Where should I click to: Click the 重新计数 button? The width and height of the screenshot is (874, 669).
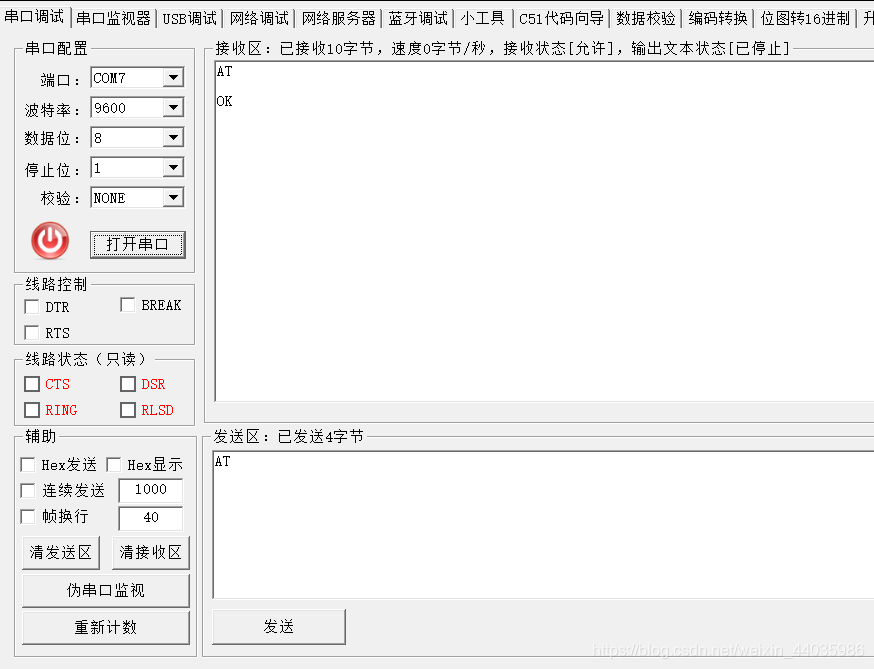tap(106, 627)
